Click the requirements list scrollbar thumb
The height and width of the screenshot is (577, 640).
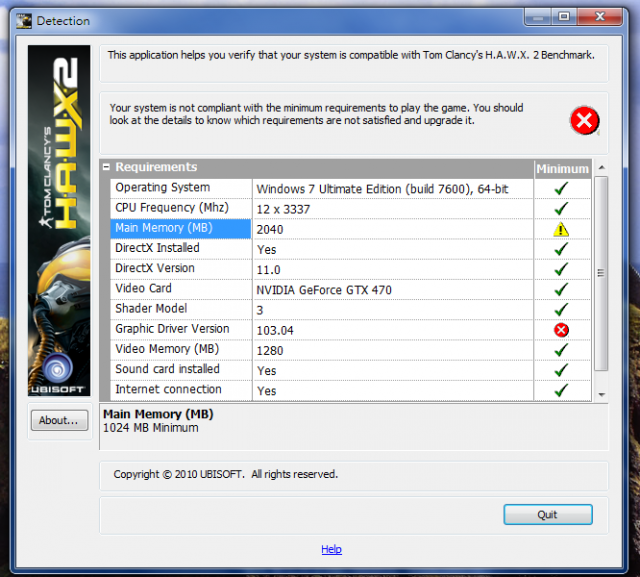(x=601, y=273)
